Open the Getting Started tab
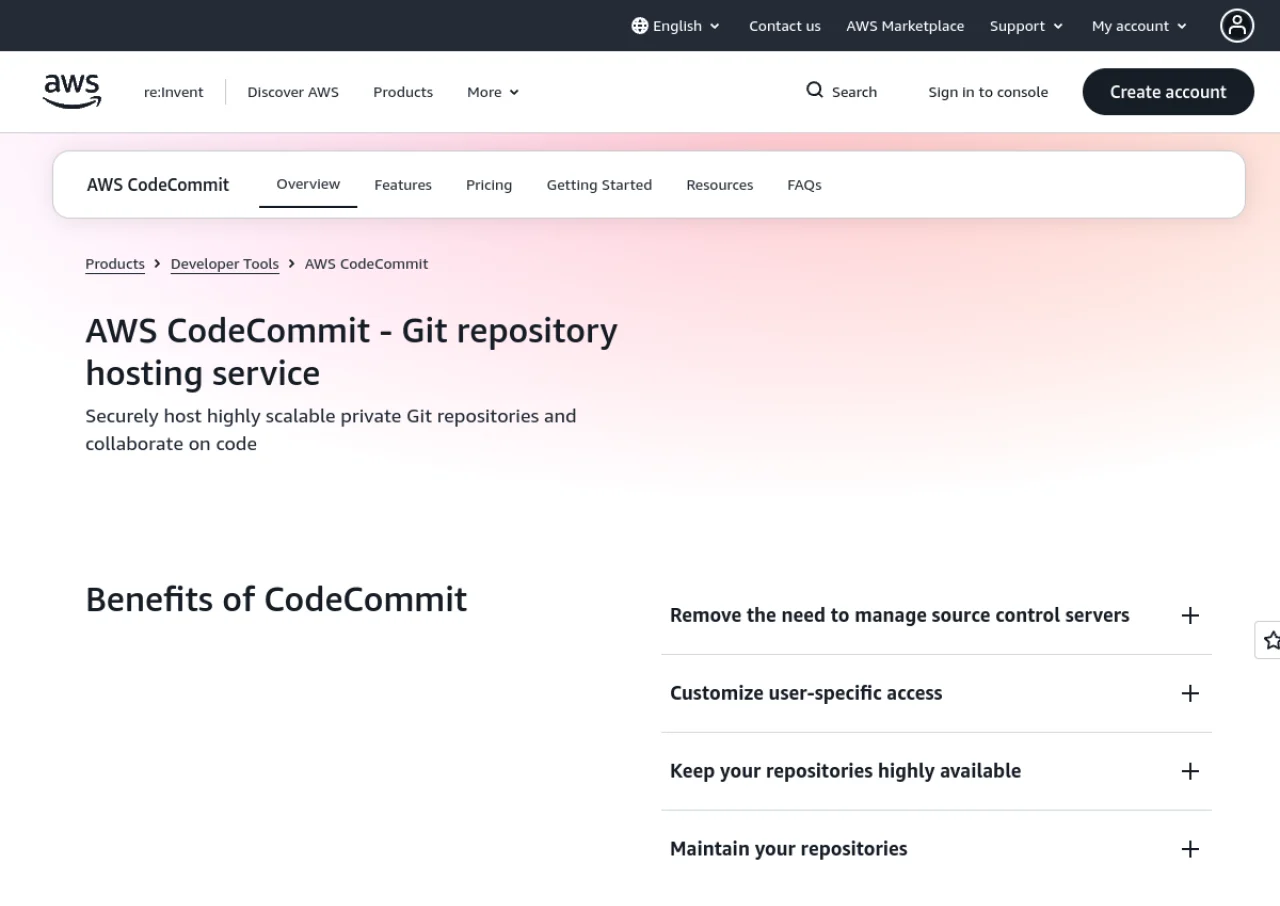This screenshot has height=906, width=1280. pos(599,185)
